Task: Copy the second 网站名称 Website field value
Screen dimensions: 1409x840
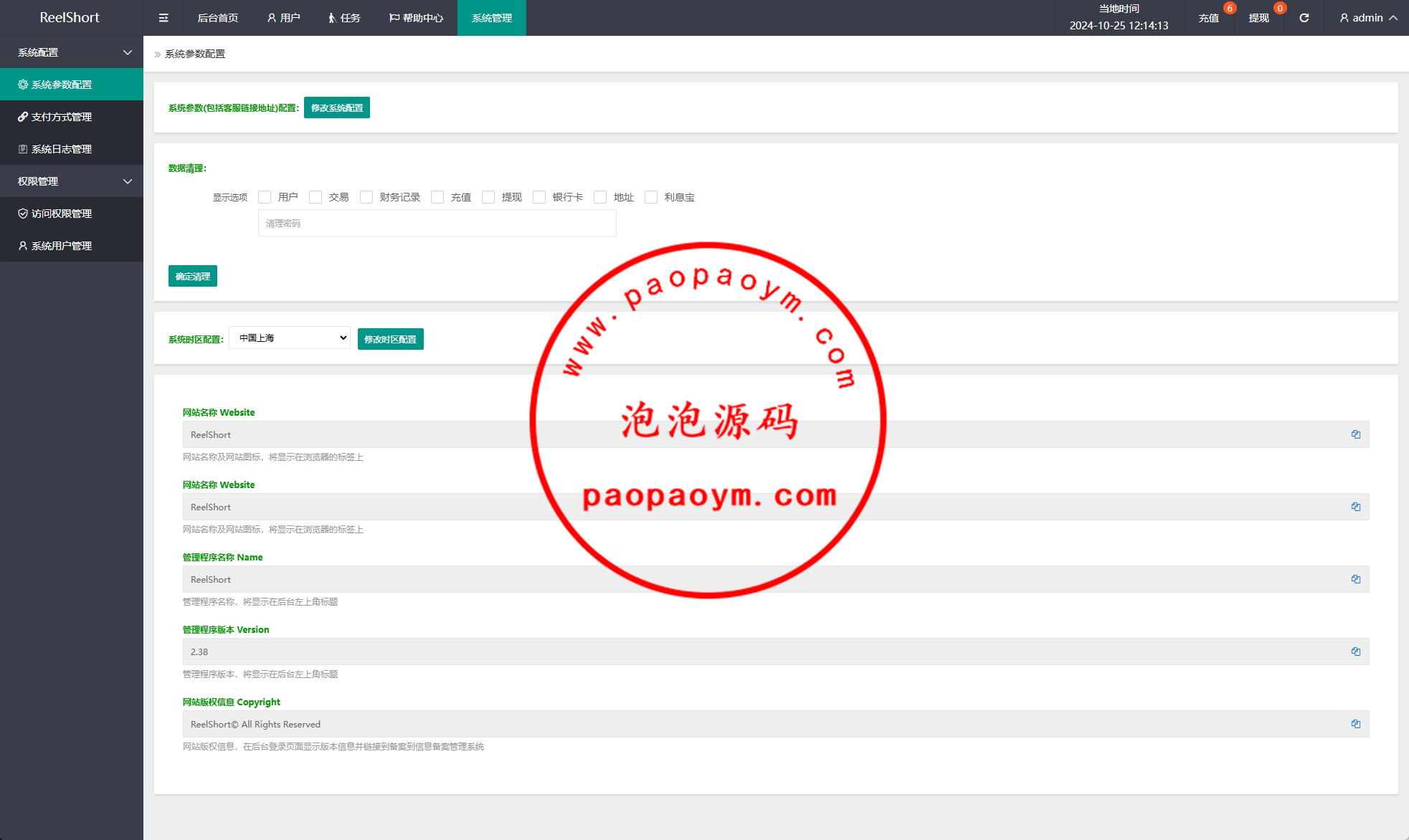Action: tap(1355, 507)
